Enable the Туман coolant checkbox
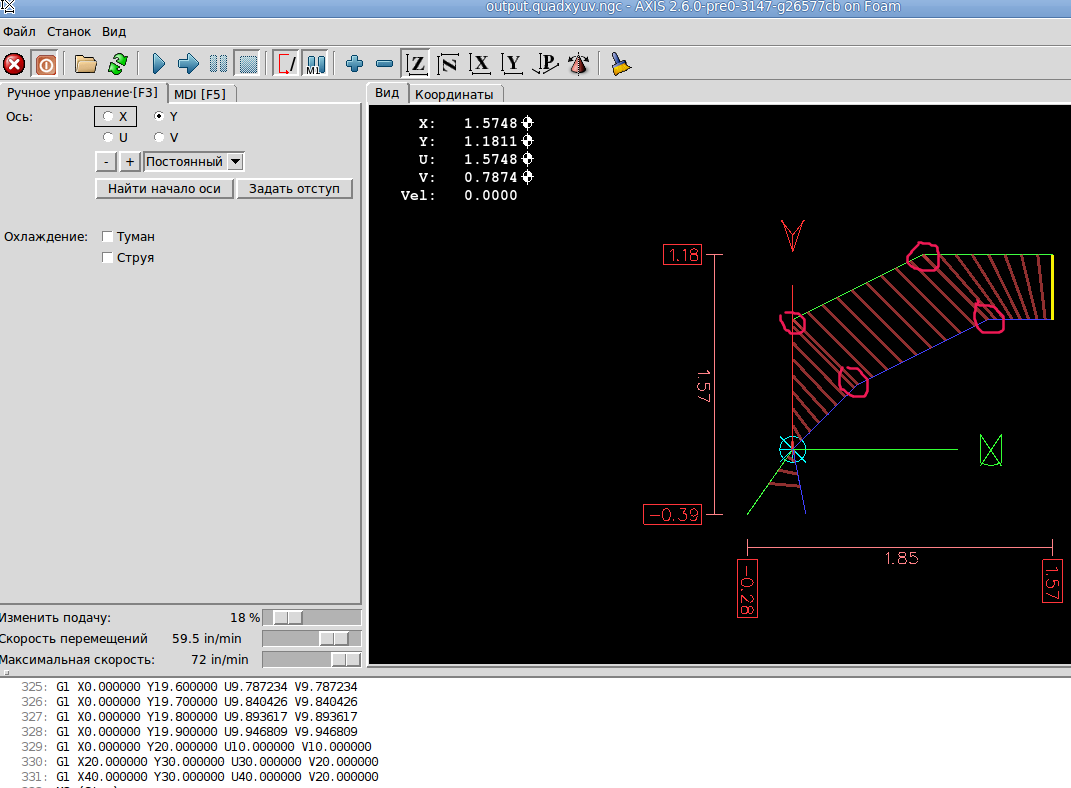 (x=108, y=237)
